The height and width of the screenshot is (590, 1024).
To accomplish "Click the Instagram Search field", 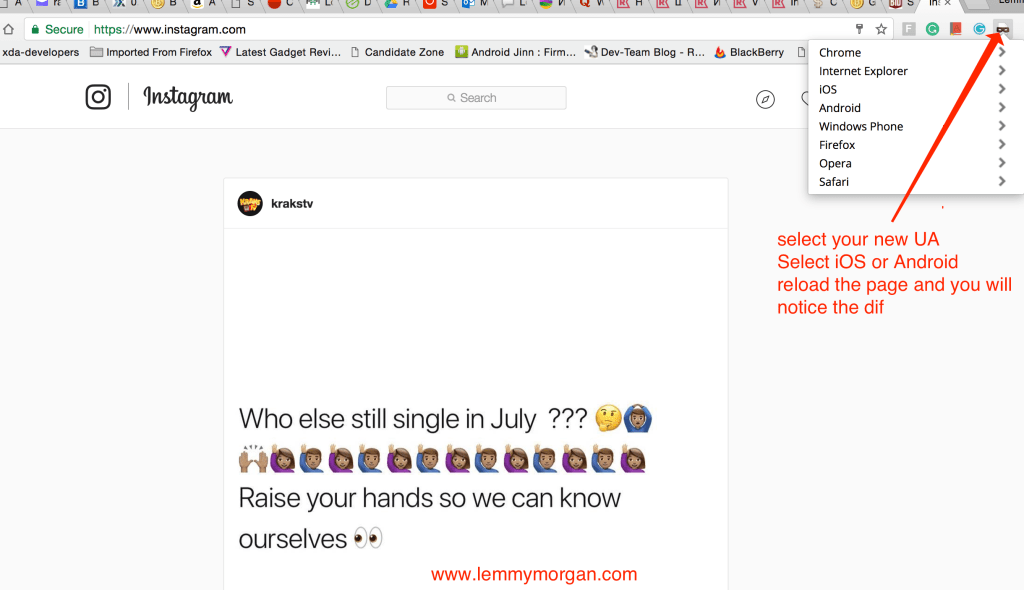I will click(x=476, y=98).
